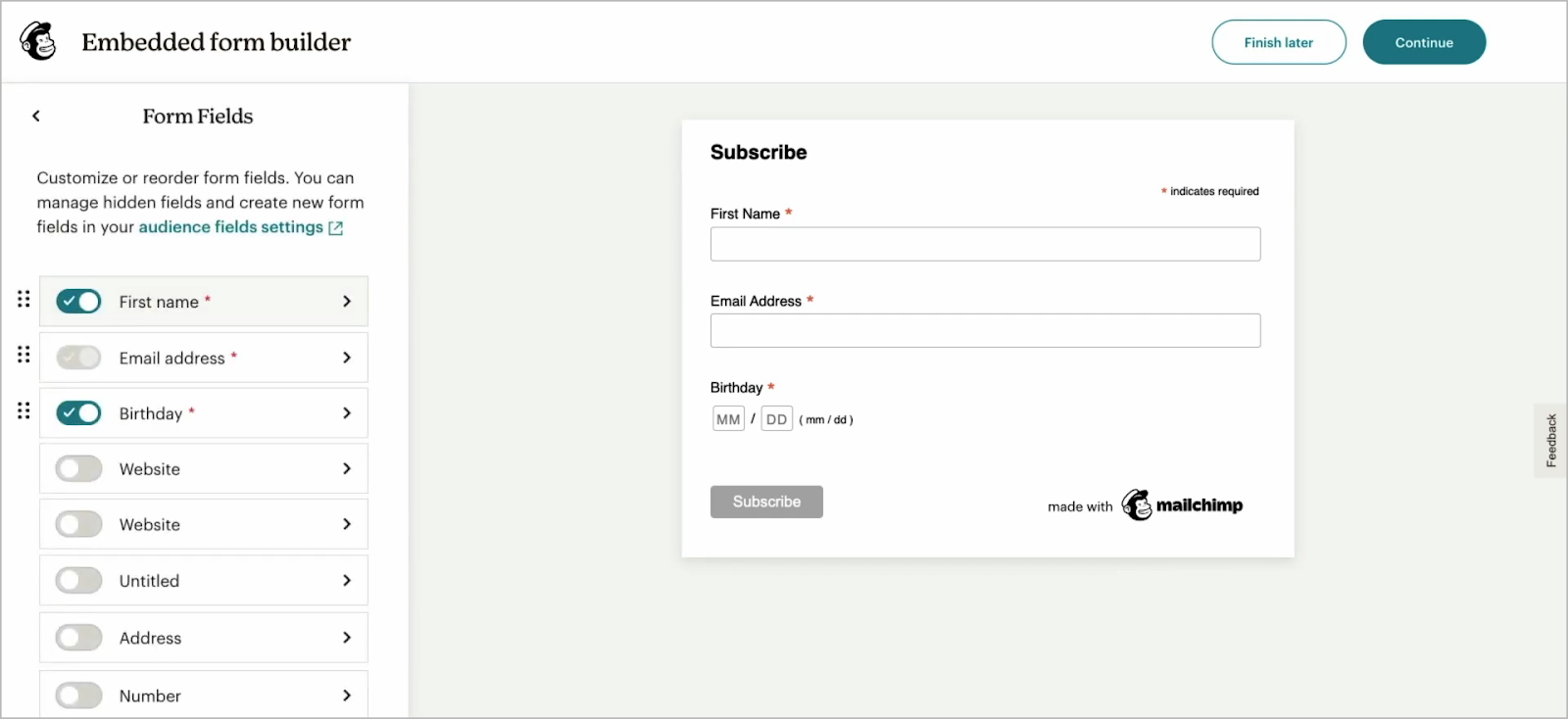Click the Finish later button
This screenshot has height=719, width=1568.
1278,41
